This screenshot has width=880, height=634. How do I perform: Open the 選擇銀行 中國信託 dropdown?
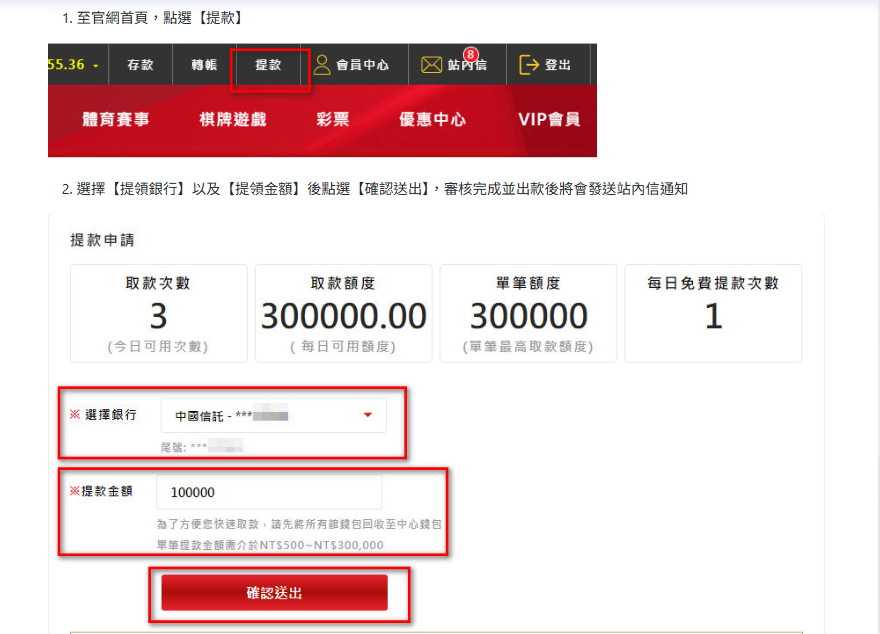pos(273,415)
